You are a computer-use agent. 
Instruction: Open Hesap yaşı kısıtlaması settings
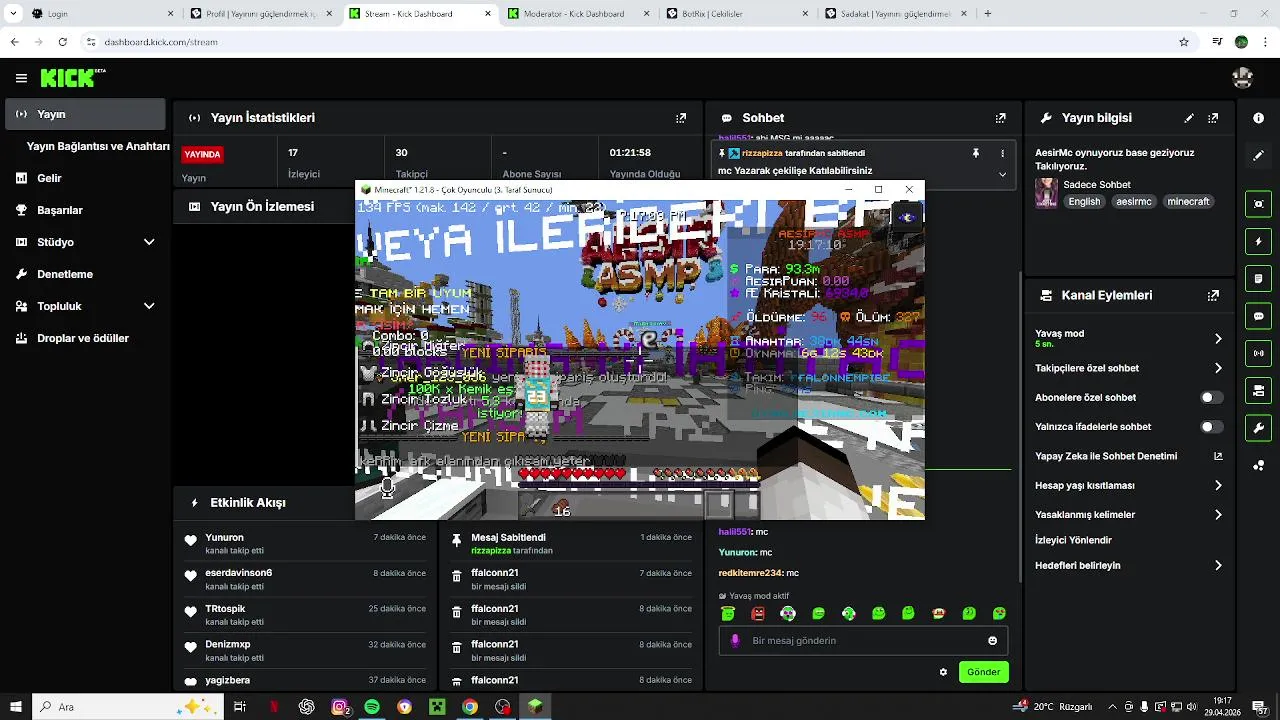coord(1129,486)
